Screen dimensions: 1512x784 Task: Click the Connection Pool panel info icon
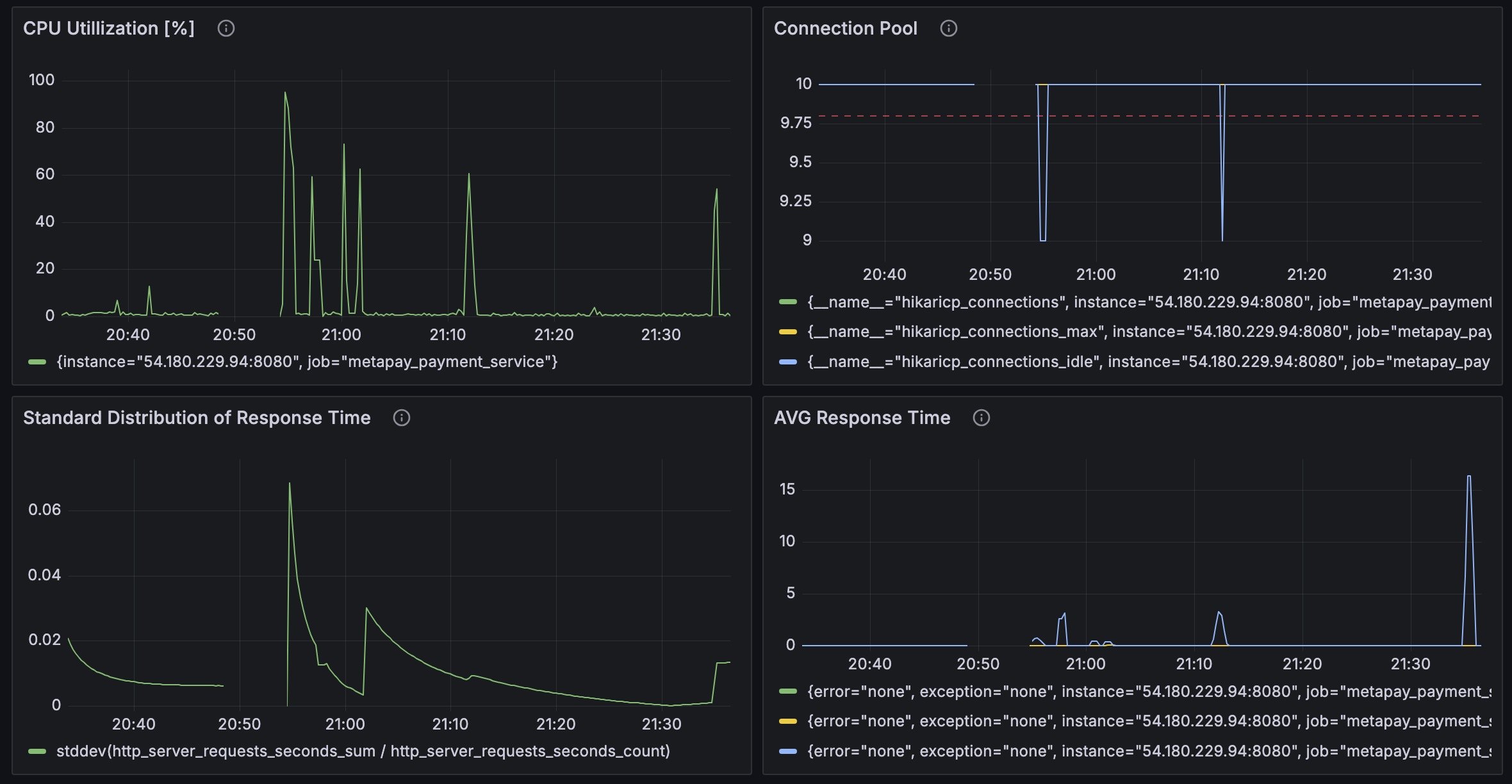(948, 28)
